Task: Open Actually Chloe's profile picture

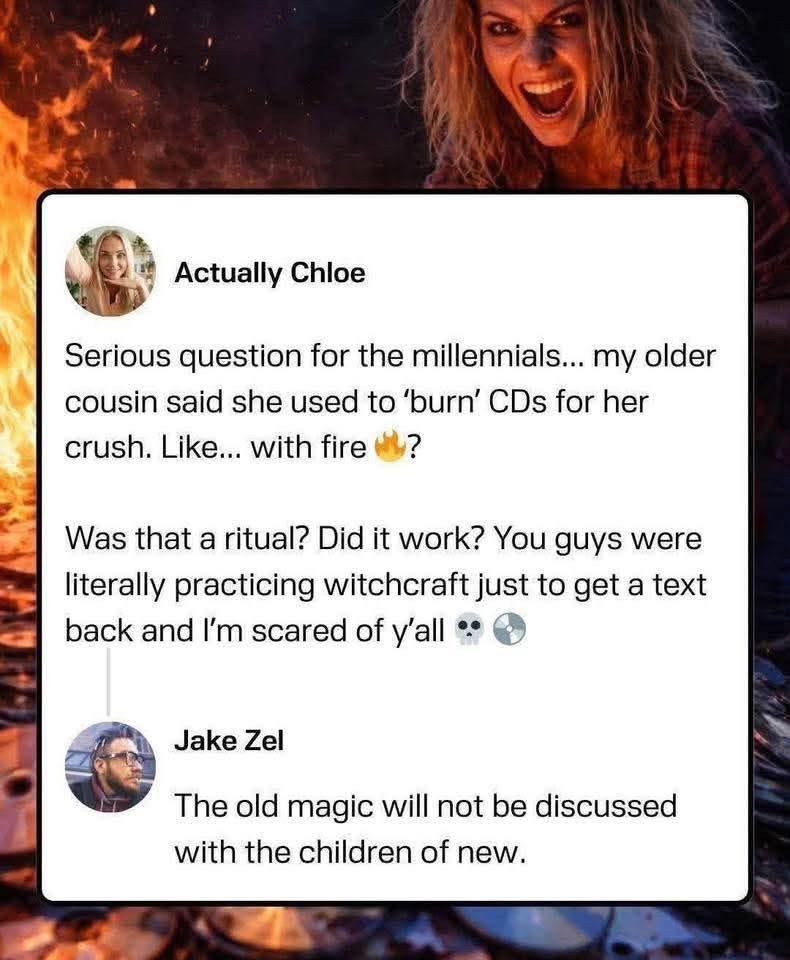Action: tap(110, 271)
